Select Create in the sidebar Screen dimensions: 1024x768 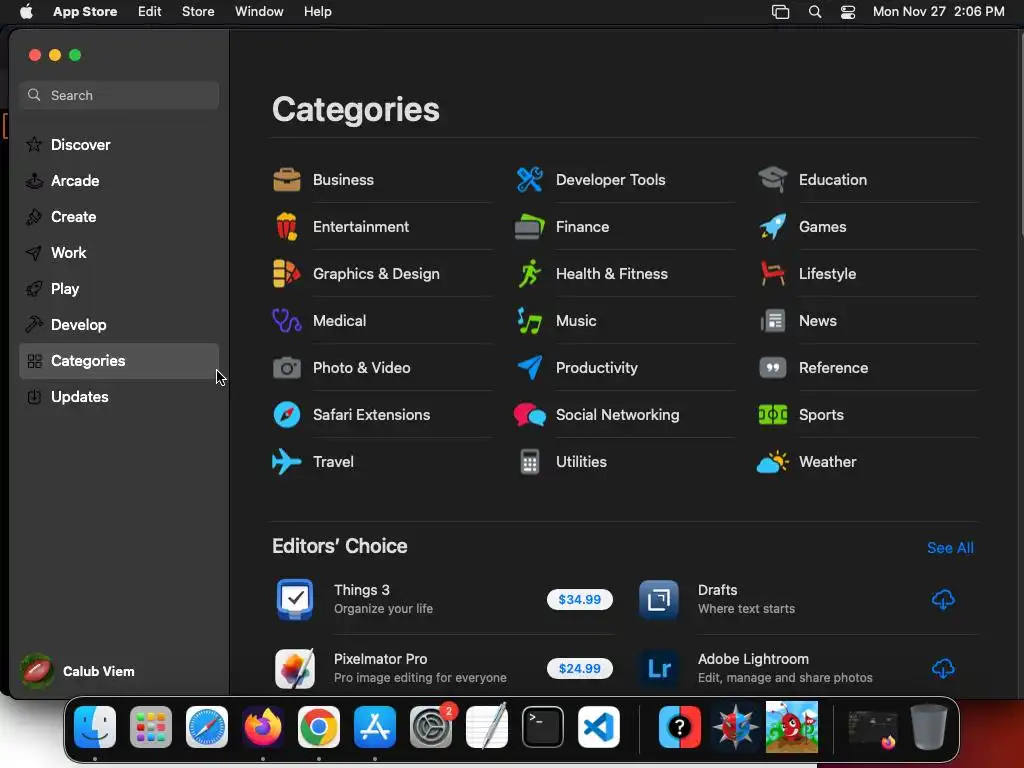click(119, 217)
